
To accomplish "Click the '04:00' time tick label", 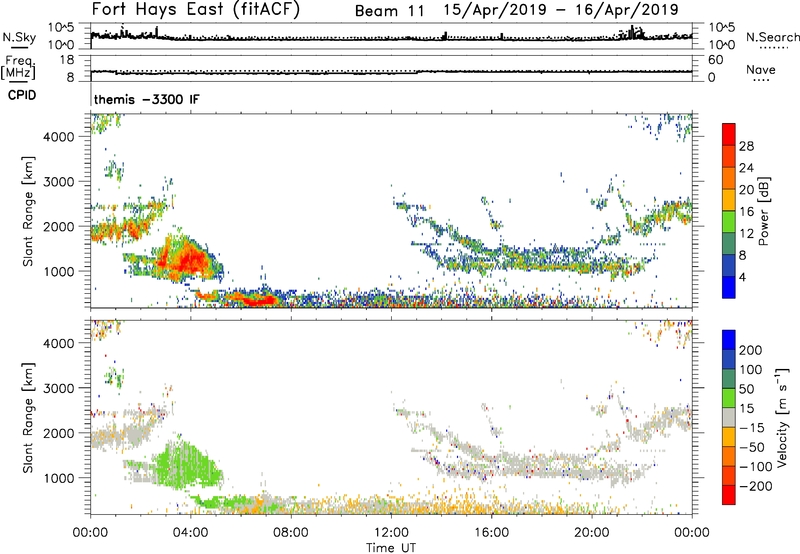I will pos(190,533).
